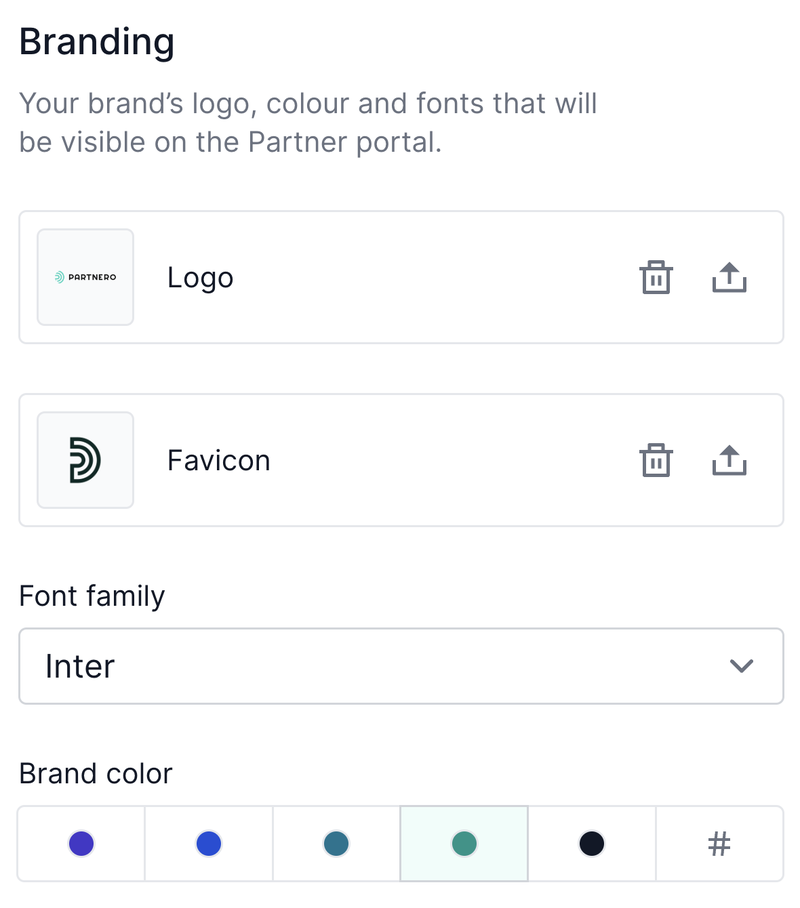Select the highlighted green brand color
This screenshot has height=908, width=800.
[x=464, y=844]
